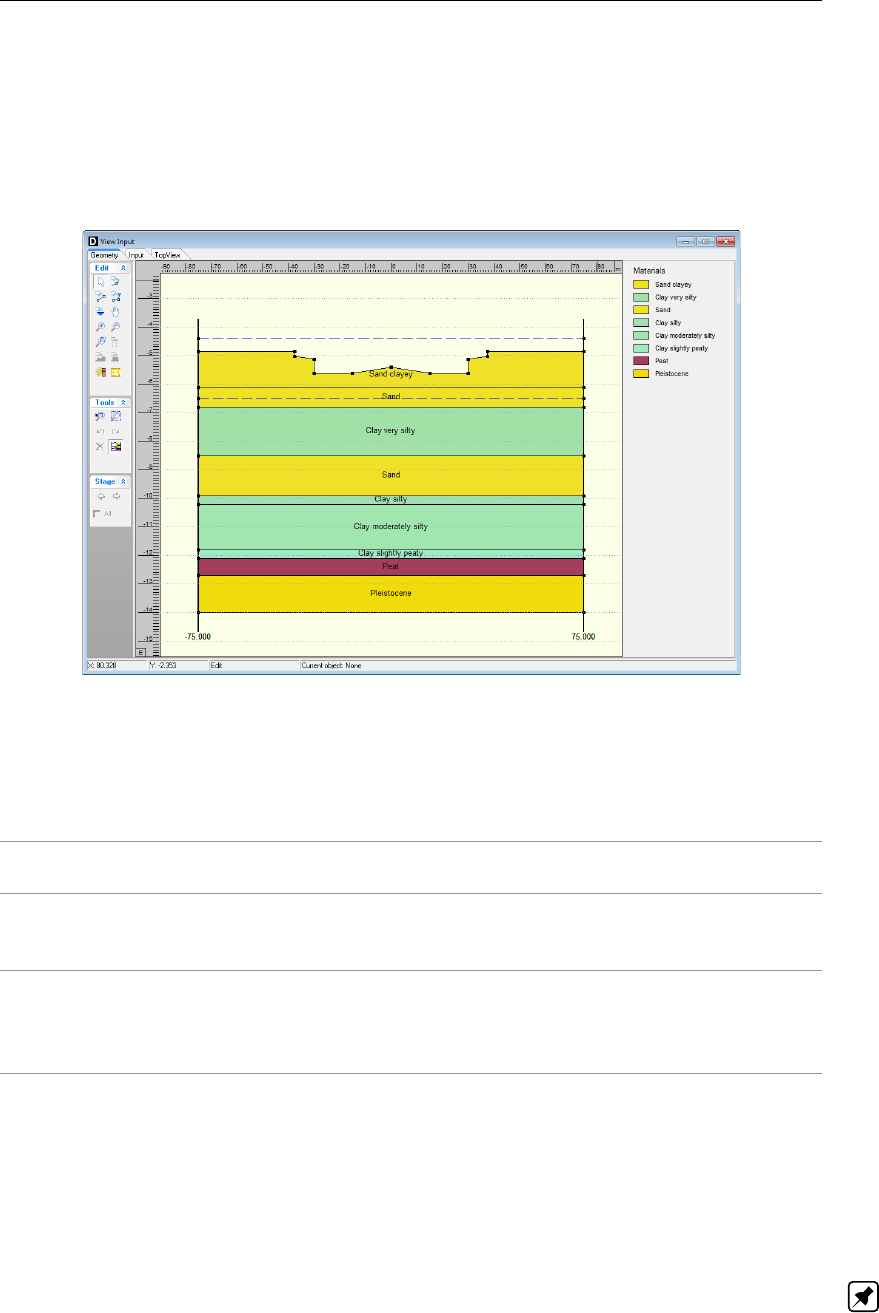Click the Clay slightly peaty legend swatch

[x=640, y=348]
